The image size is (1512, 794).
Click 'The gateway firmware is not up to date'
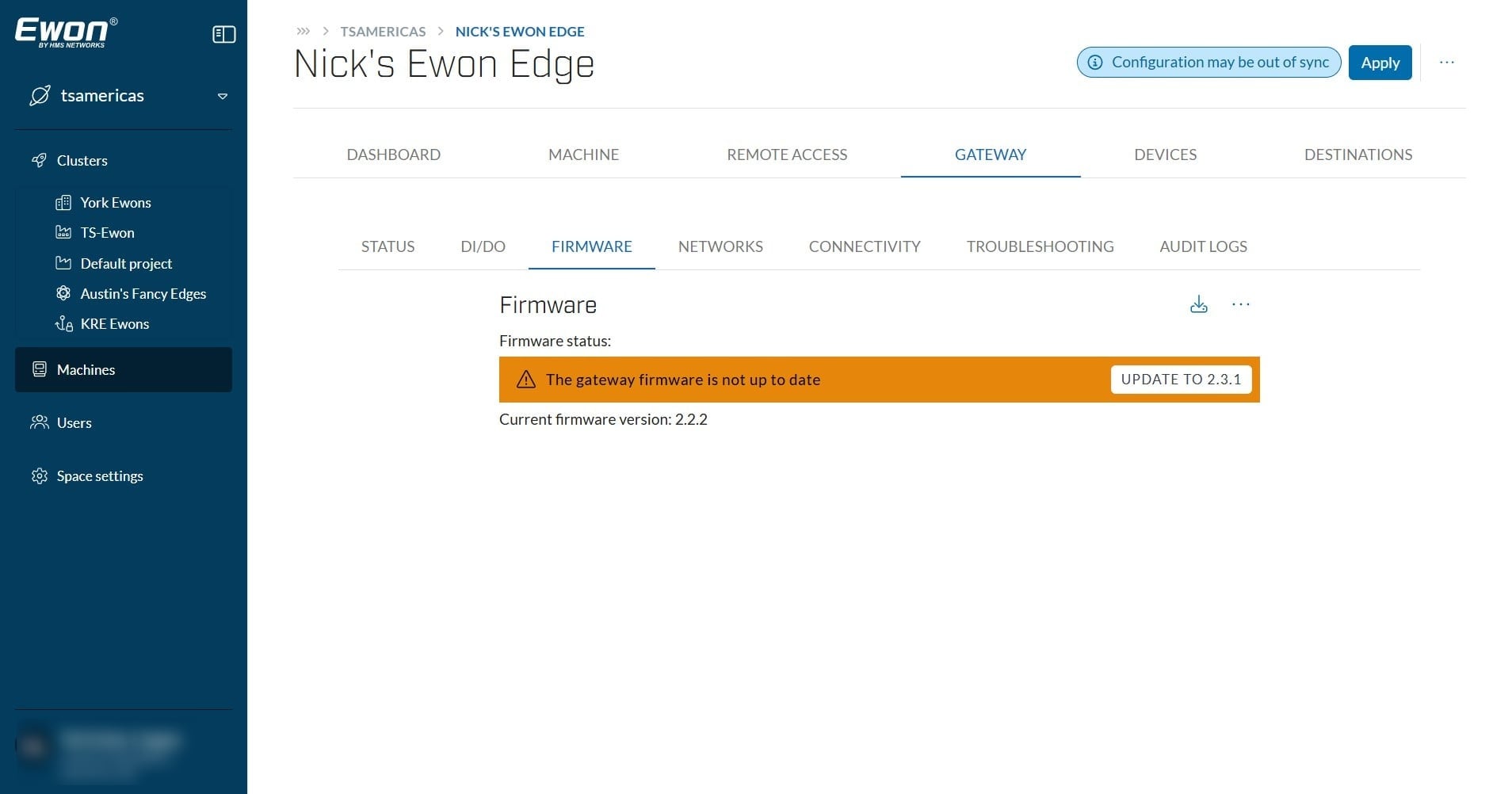tap(682, 380)
